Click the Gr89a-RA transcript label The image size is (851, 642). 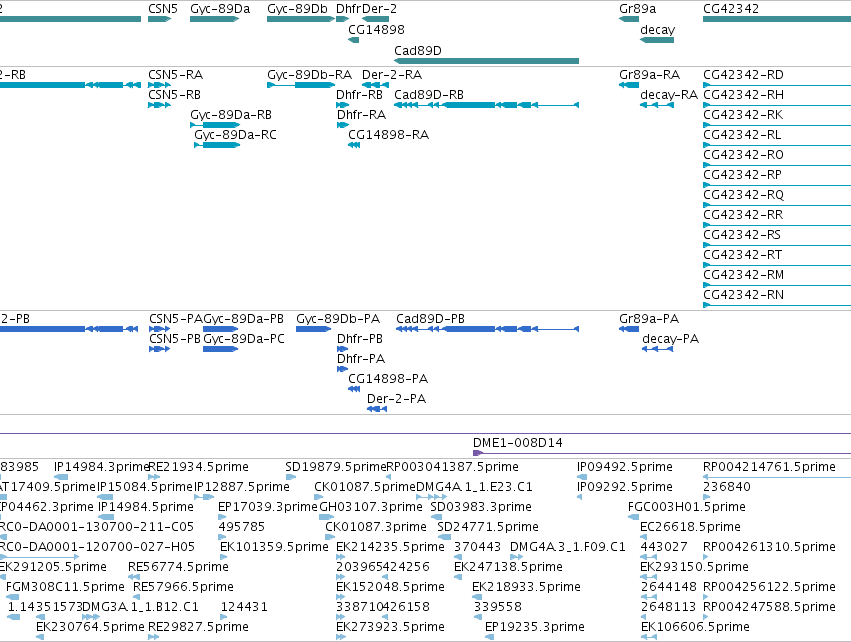[649, 74]
